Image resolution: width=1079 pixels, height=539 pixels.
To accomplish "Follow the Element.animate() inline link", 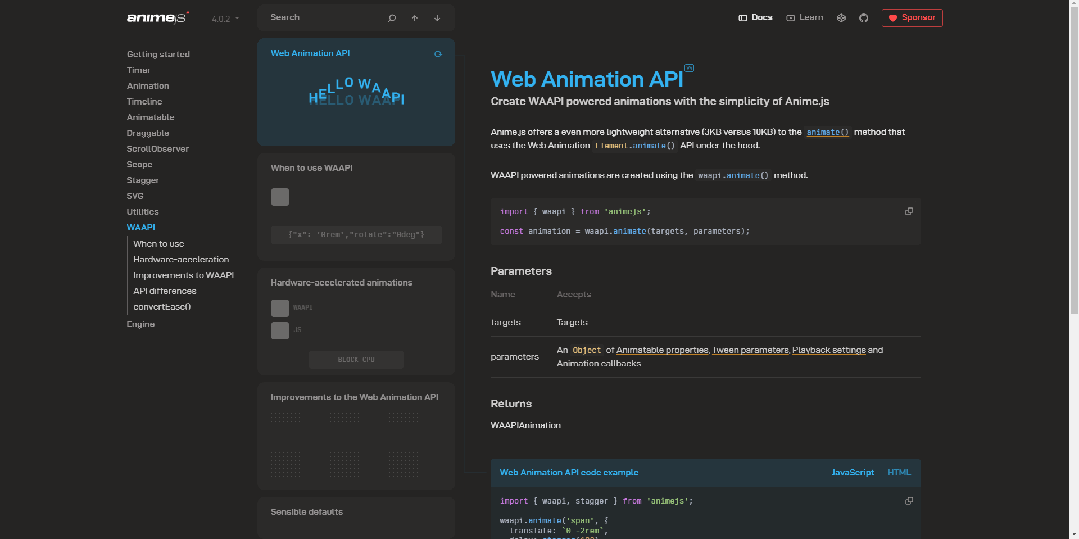I will [x=634, y=146].
